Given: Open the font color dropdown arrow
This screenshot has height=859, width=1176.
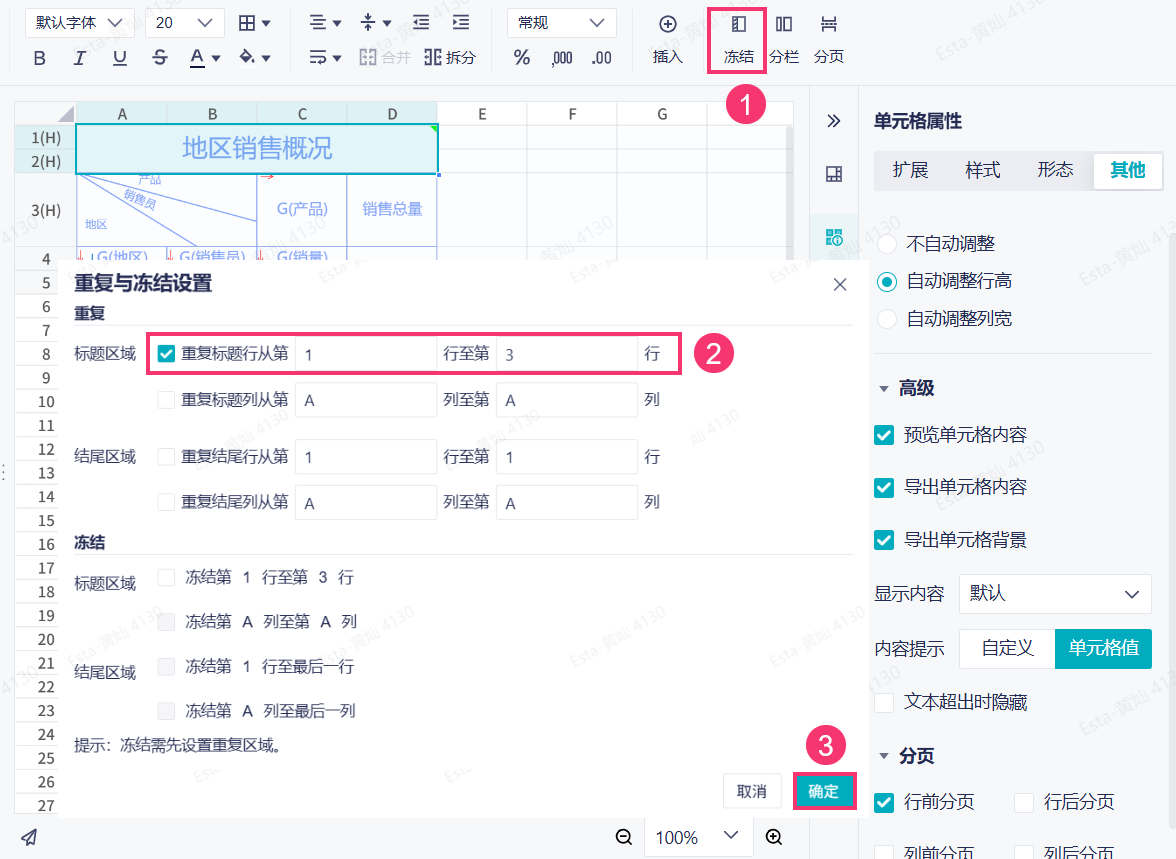Looking at the screenshot, I should click(x=216, y=58).
